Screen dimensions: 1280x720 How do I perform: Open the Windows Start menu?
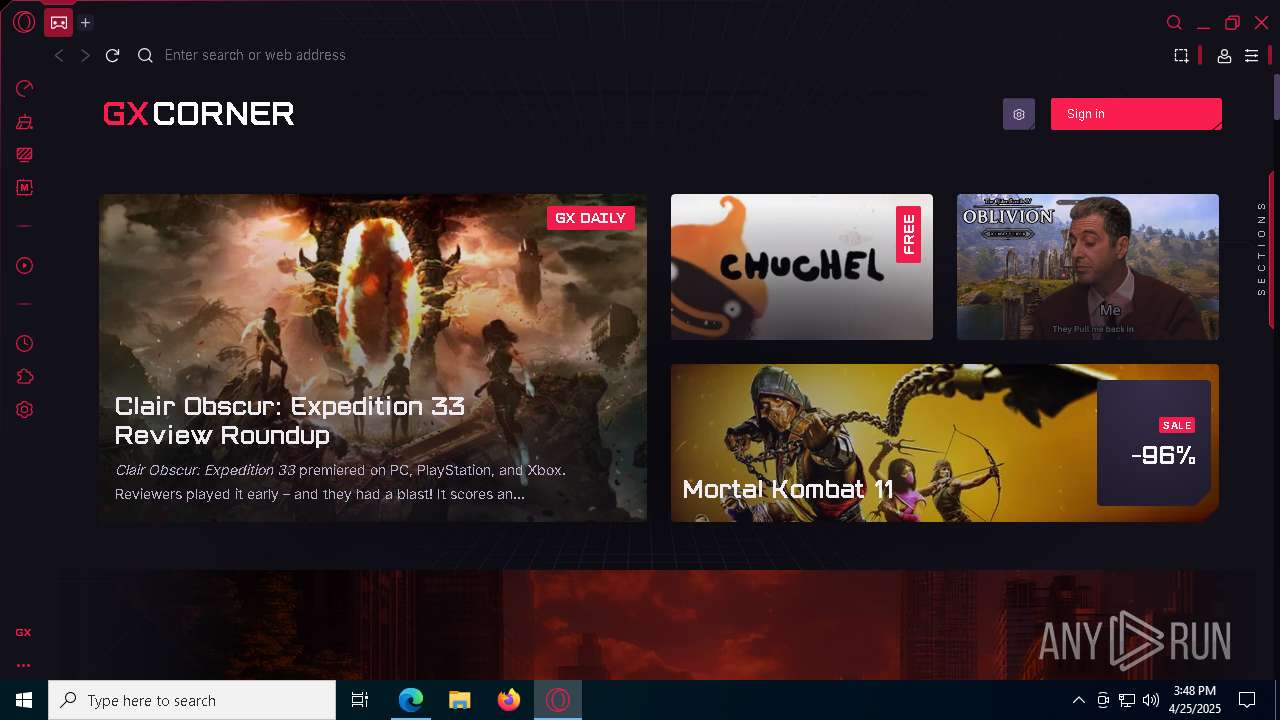point(24,700)
